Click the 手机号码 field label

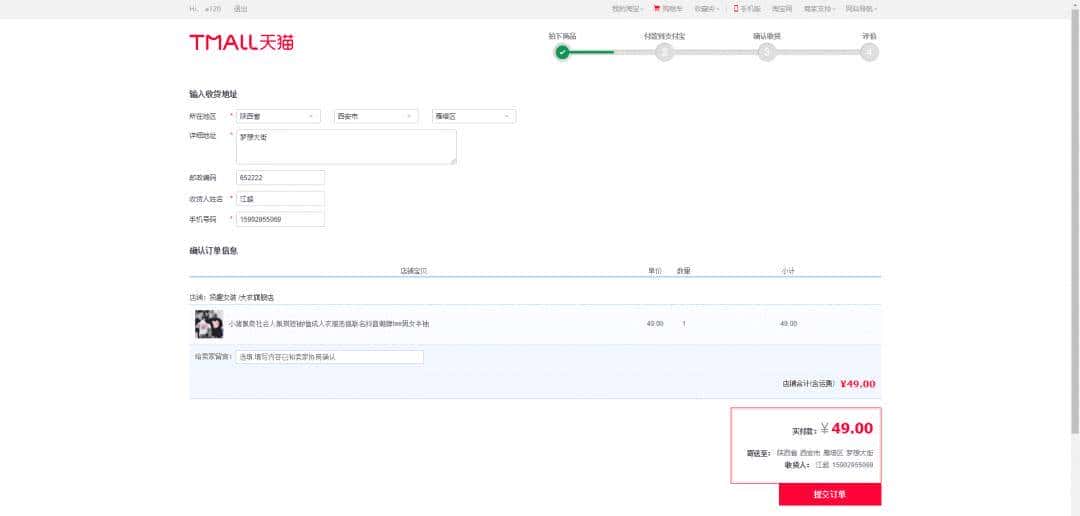202,219
